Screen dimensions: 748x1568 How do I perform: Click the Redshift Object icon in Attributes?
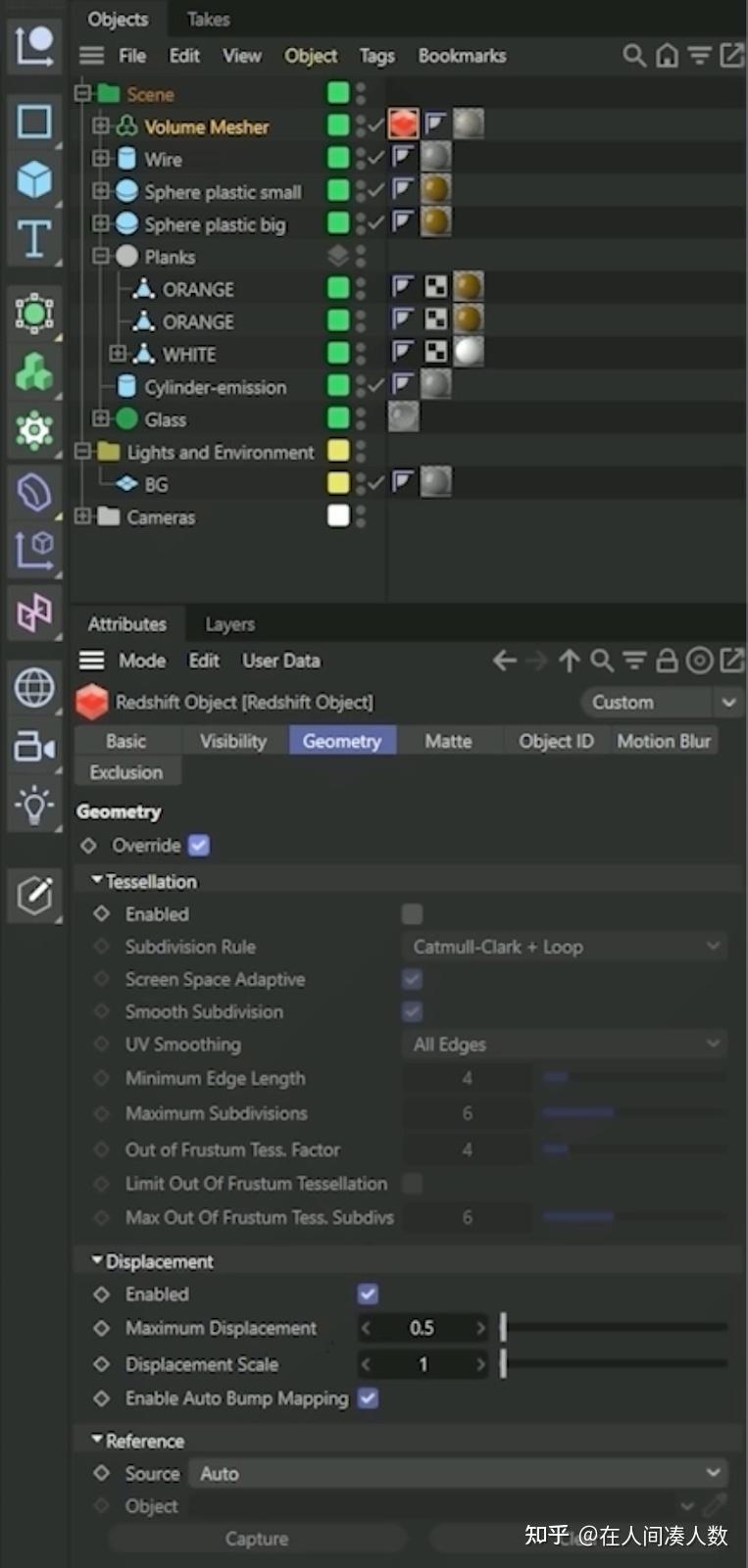point(91,702)
